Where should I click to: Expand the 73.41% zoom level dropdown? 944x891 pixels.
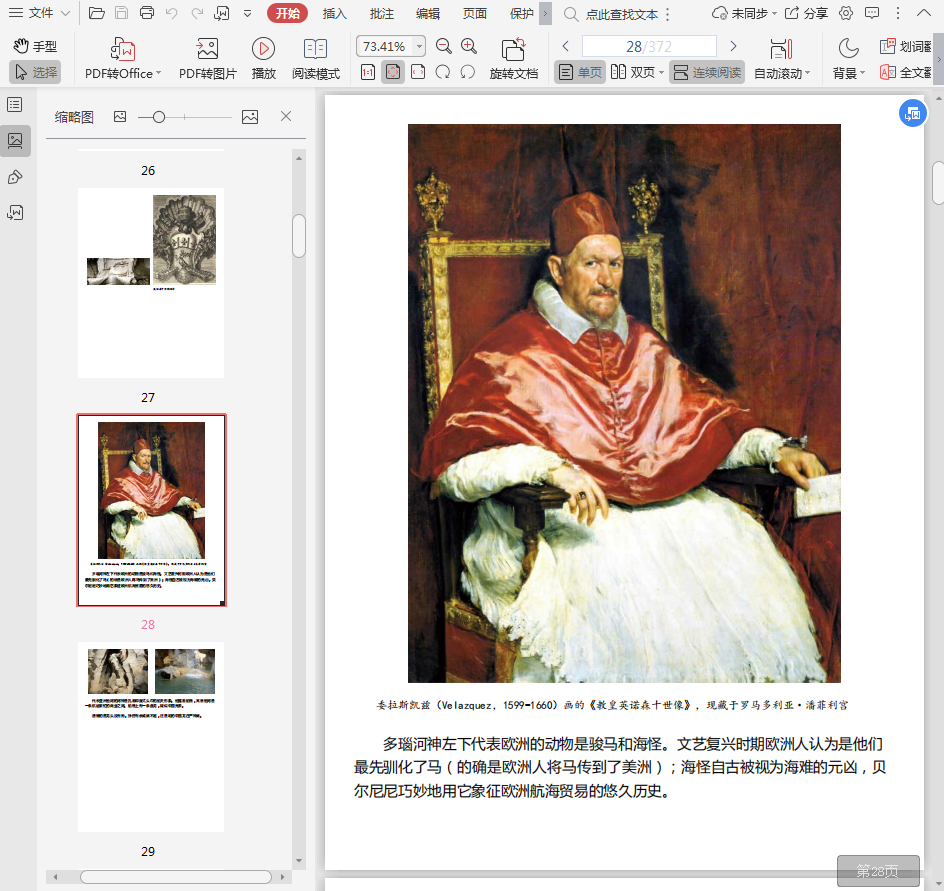click(x=418, y=47)
